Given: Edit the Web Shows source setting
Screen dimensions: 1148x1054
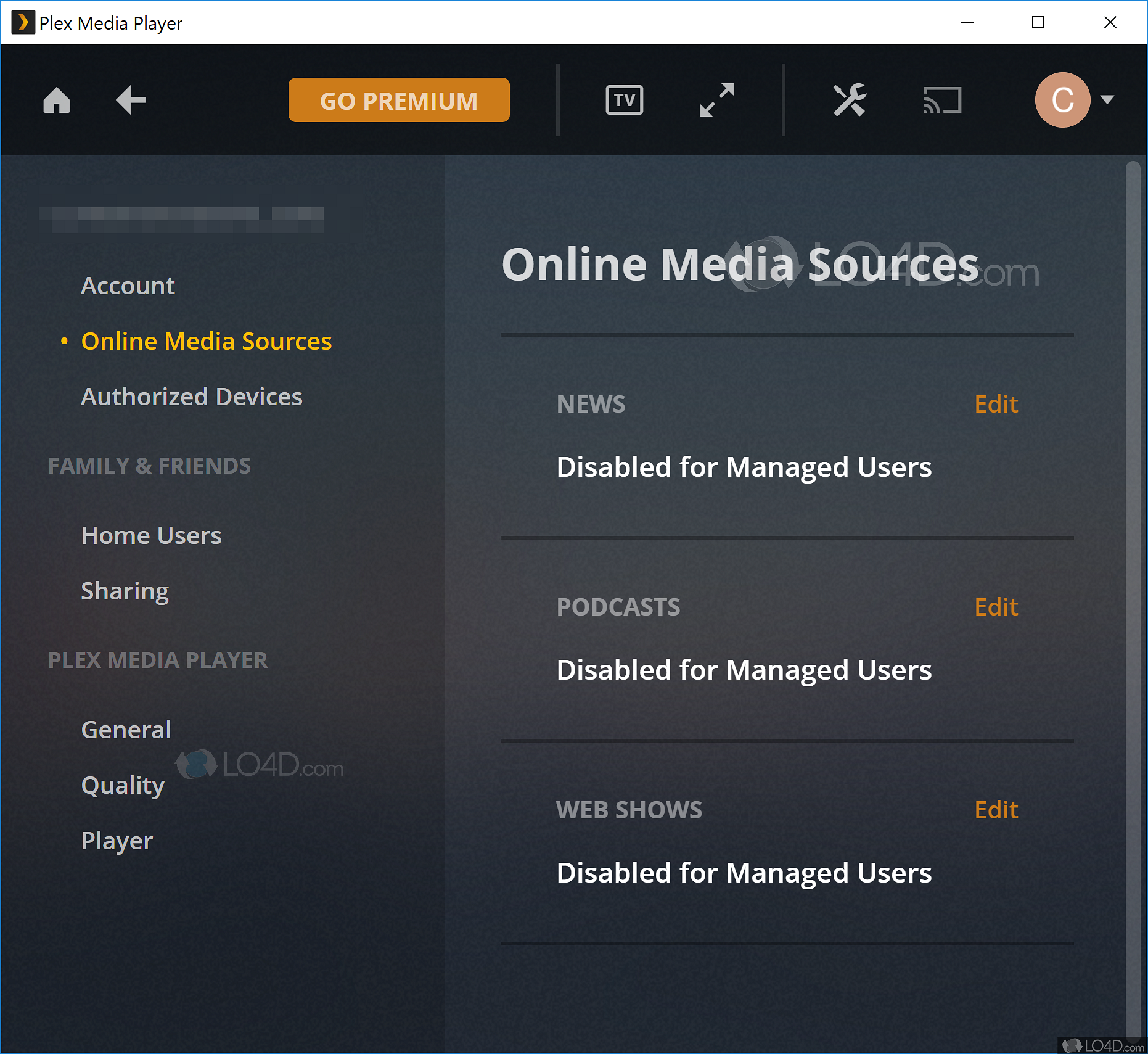Looking at the screenshot, I should coord(996,810).
